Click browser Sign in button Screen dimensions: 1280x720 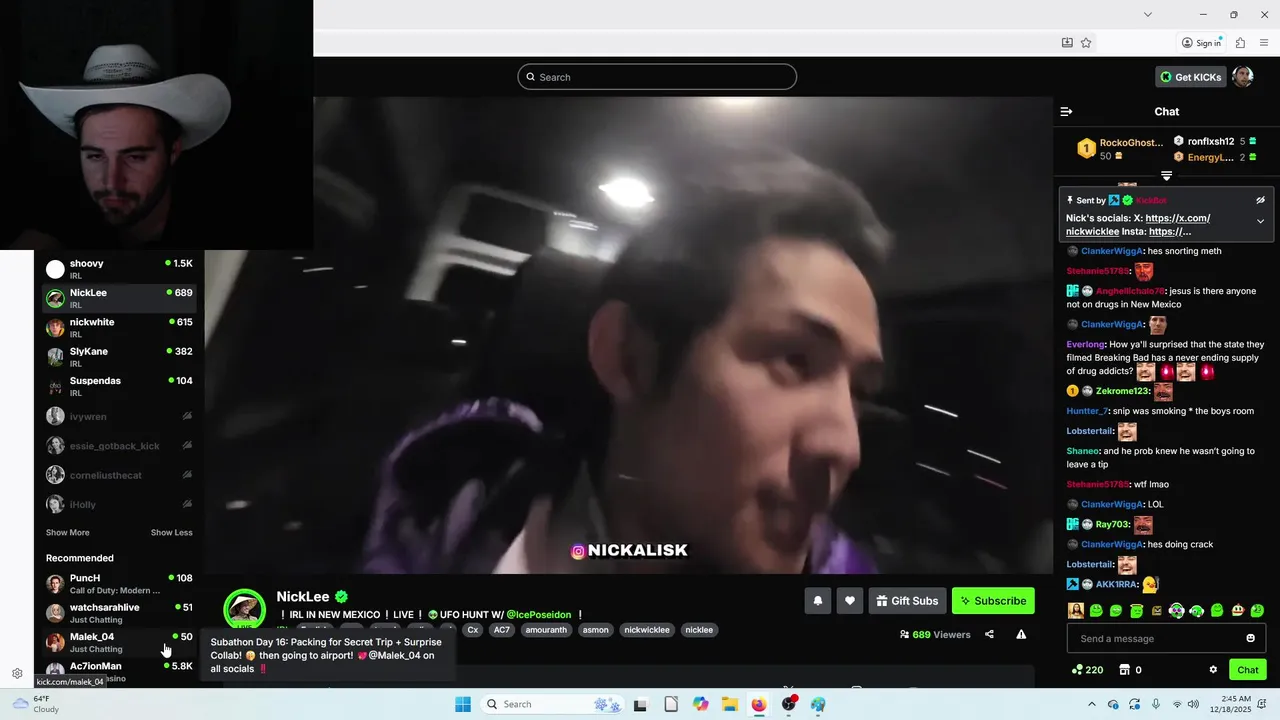[1201, 43]
